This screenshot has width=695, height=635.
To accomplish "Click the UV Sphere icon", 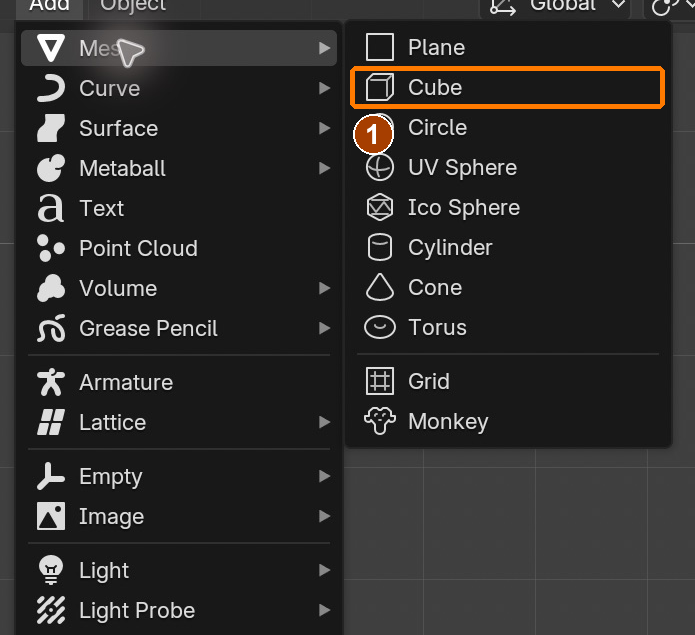I will point(380,168).
